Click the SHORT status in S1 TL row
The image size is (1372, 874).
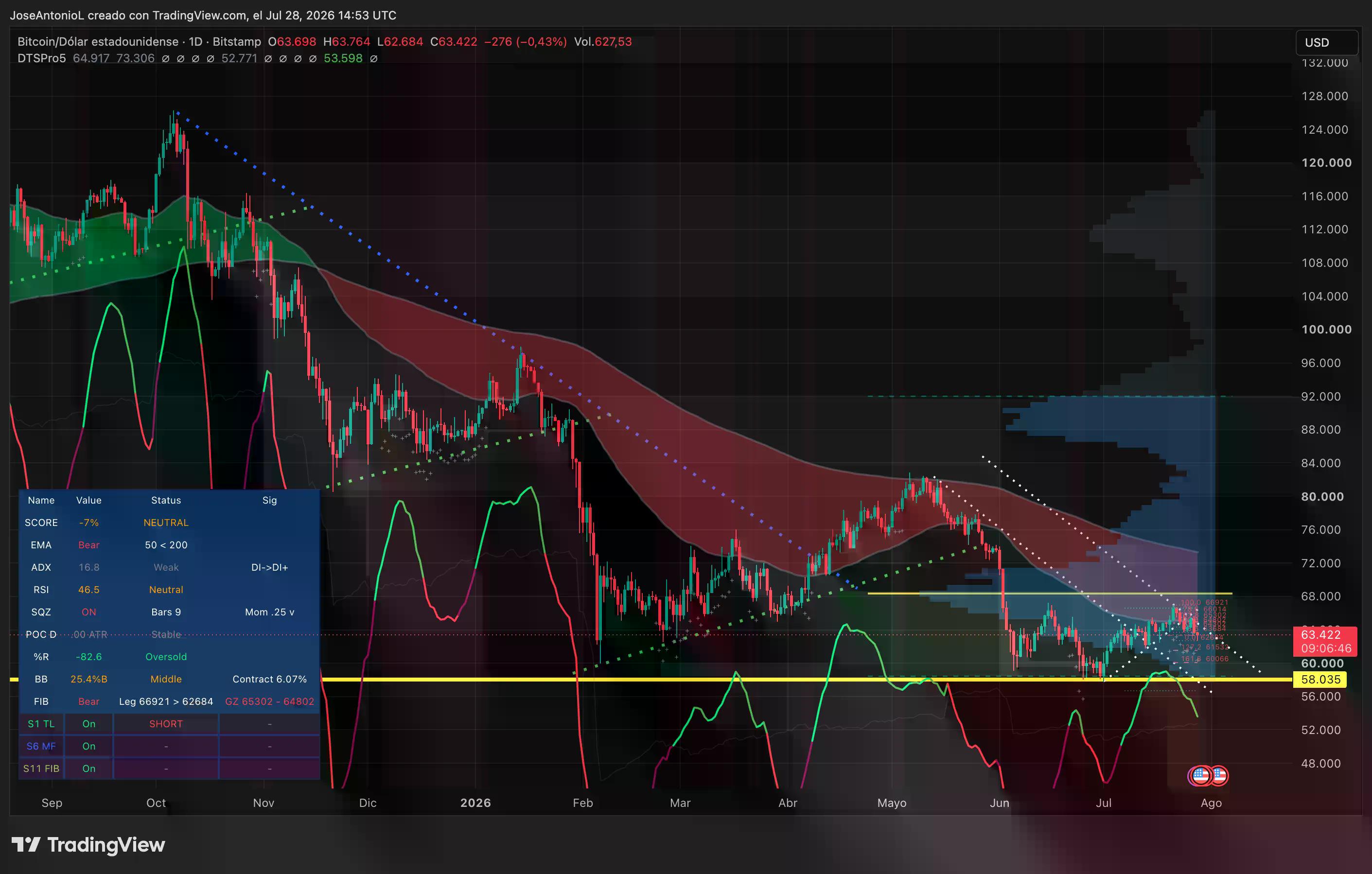[x=166, y=724]
